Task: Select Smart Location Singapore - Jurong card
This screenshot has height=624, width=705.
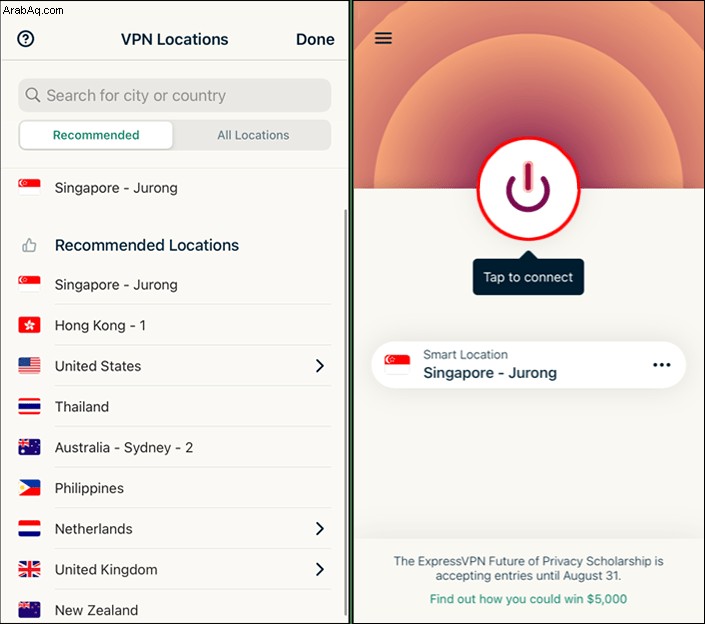Action: click(528, 365)
